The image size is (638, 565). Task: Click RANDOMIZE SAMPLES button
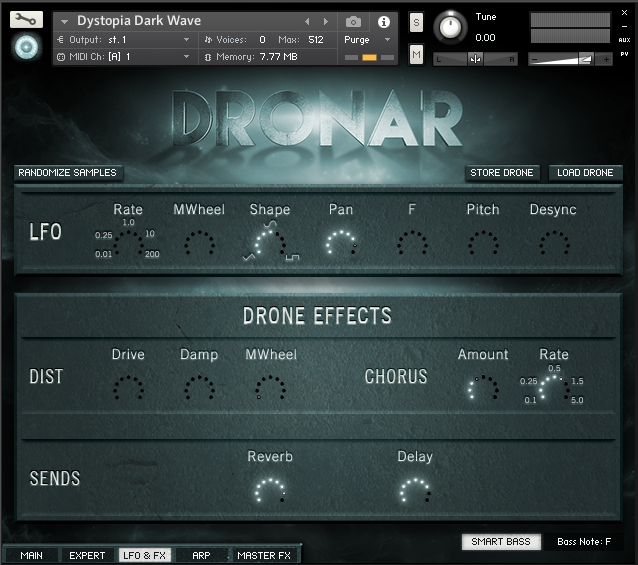(x=68, y=172)
